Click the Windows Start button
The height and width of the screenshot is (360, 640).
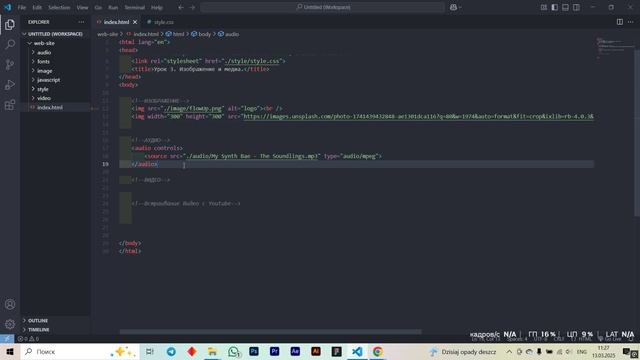pos(10,351)
